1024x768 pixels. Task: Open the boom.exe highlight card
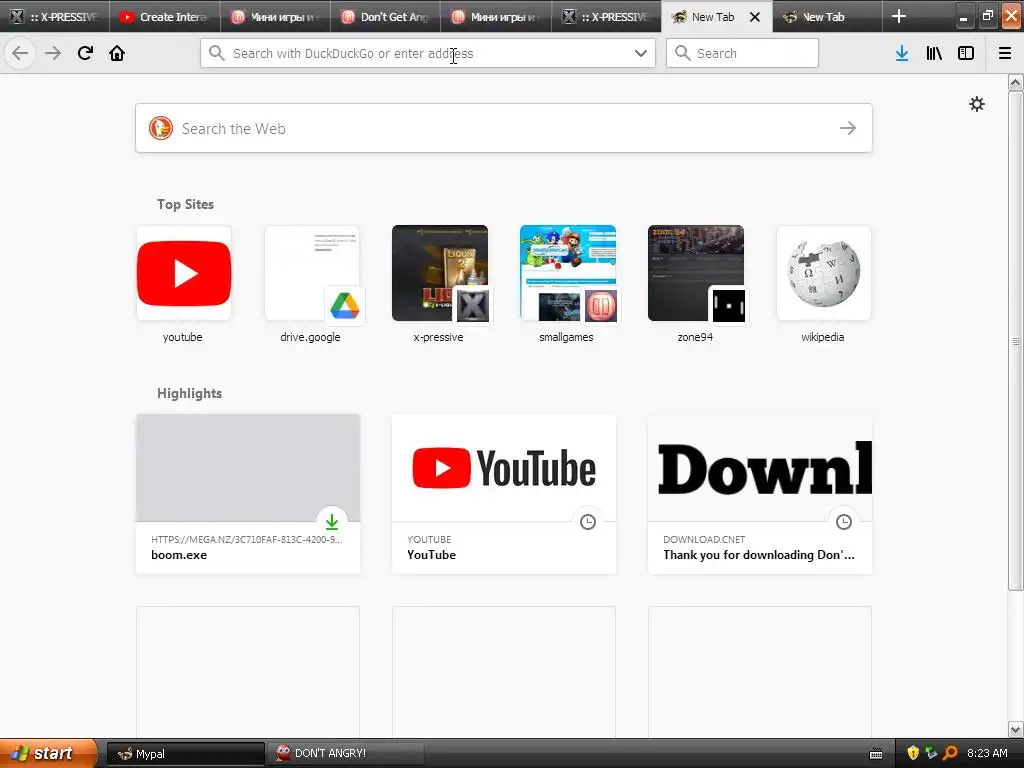[248, 494]
